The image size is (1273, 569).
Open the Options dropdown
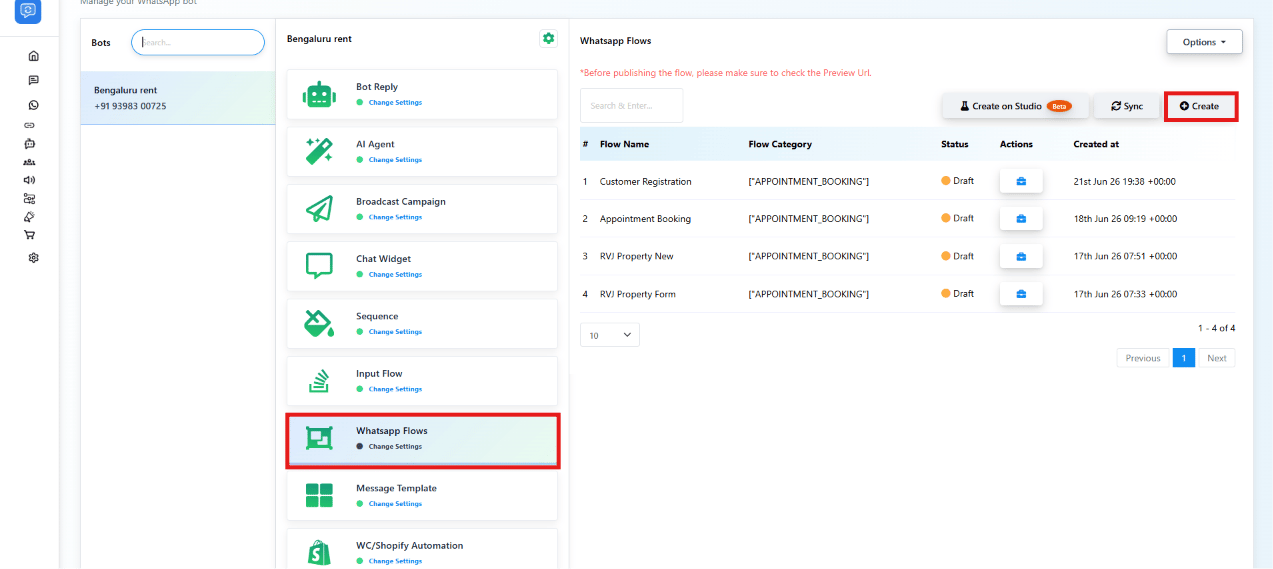click(x=1204, y=42)
